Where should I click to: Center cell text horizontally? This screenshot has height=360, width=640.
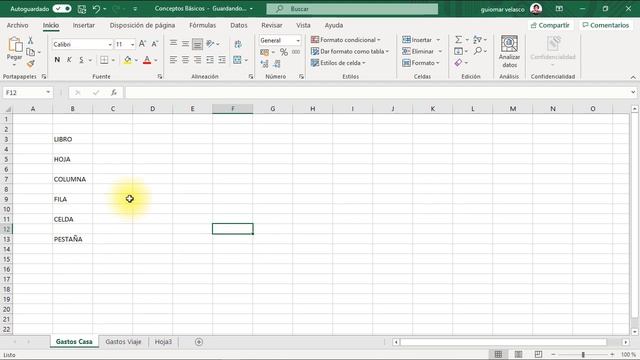[x=185, y=60]
